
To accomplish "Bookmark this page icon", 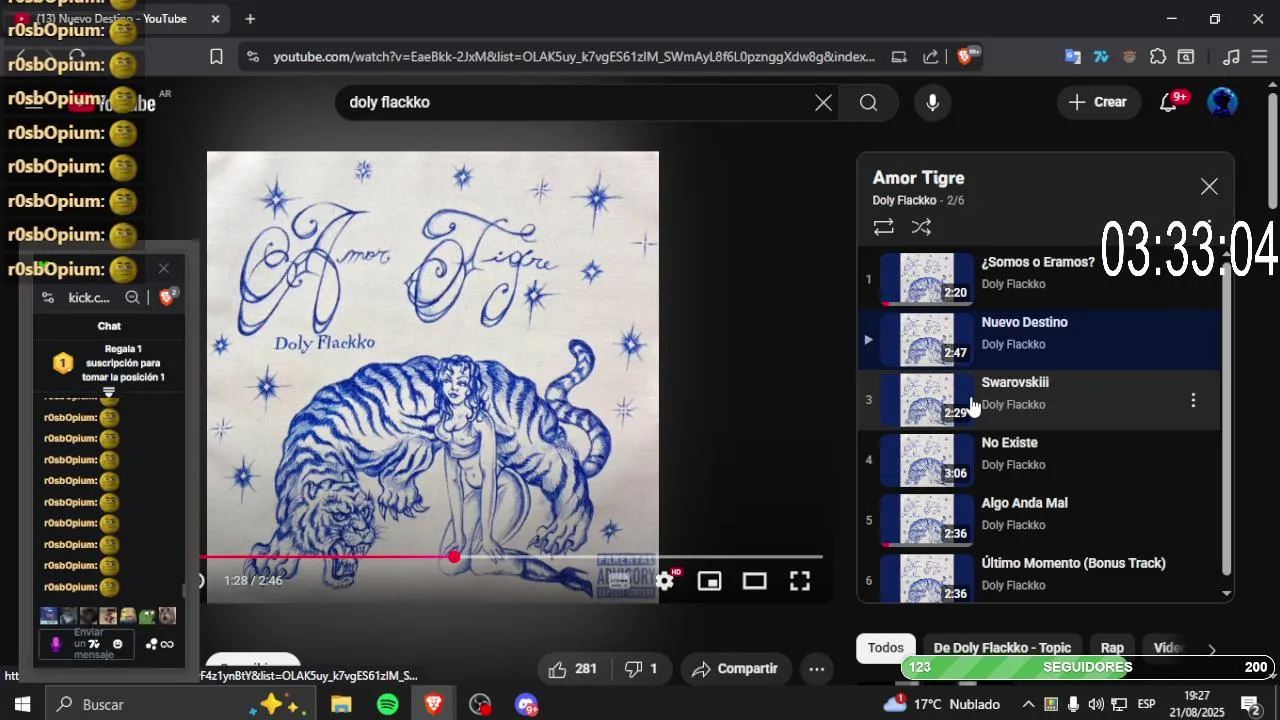I will 216,57.
